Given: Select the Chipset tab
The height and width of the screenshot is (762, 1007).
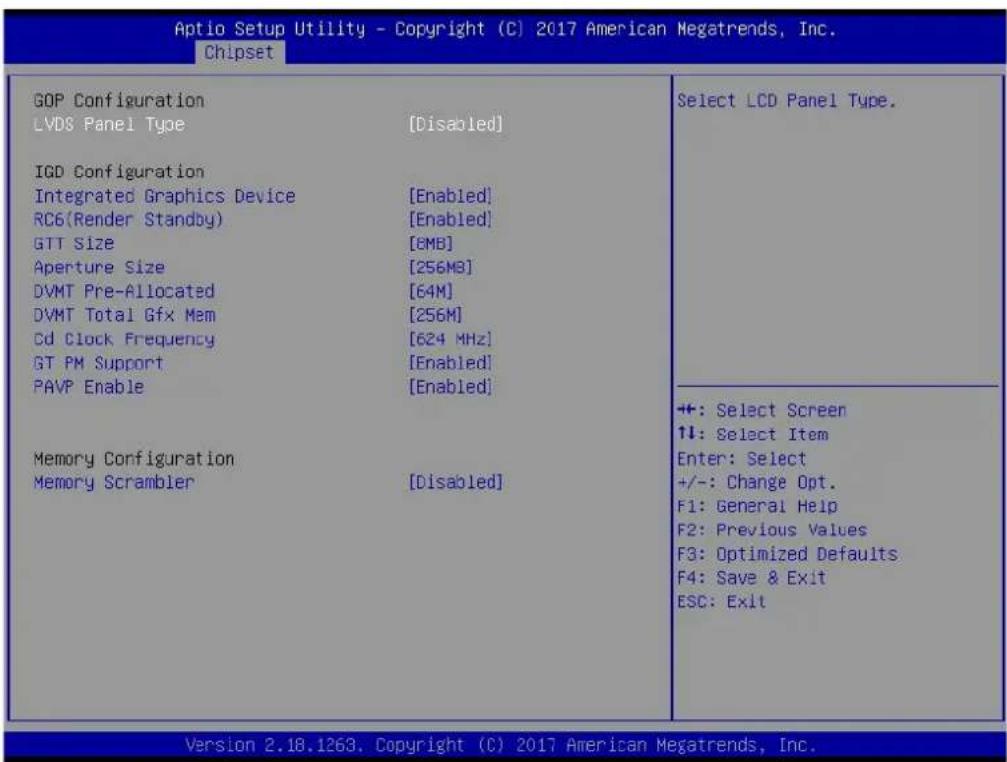Looking at the screenshot, I should [x=239, y=53].
